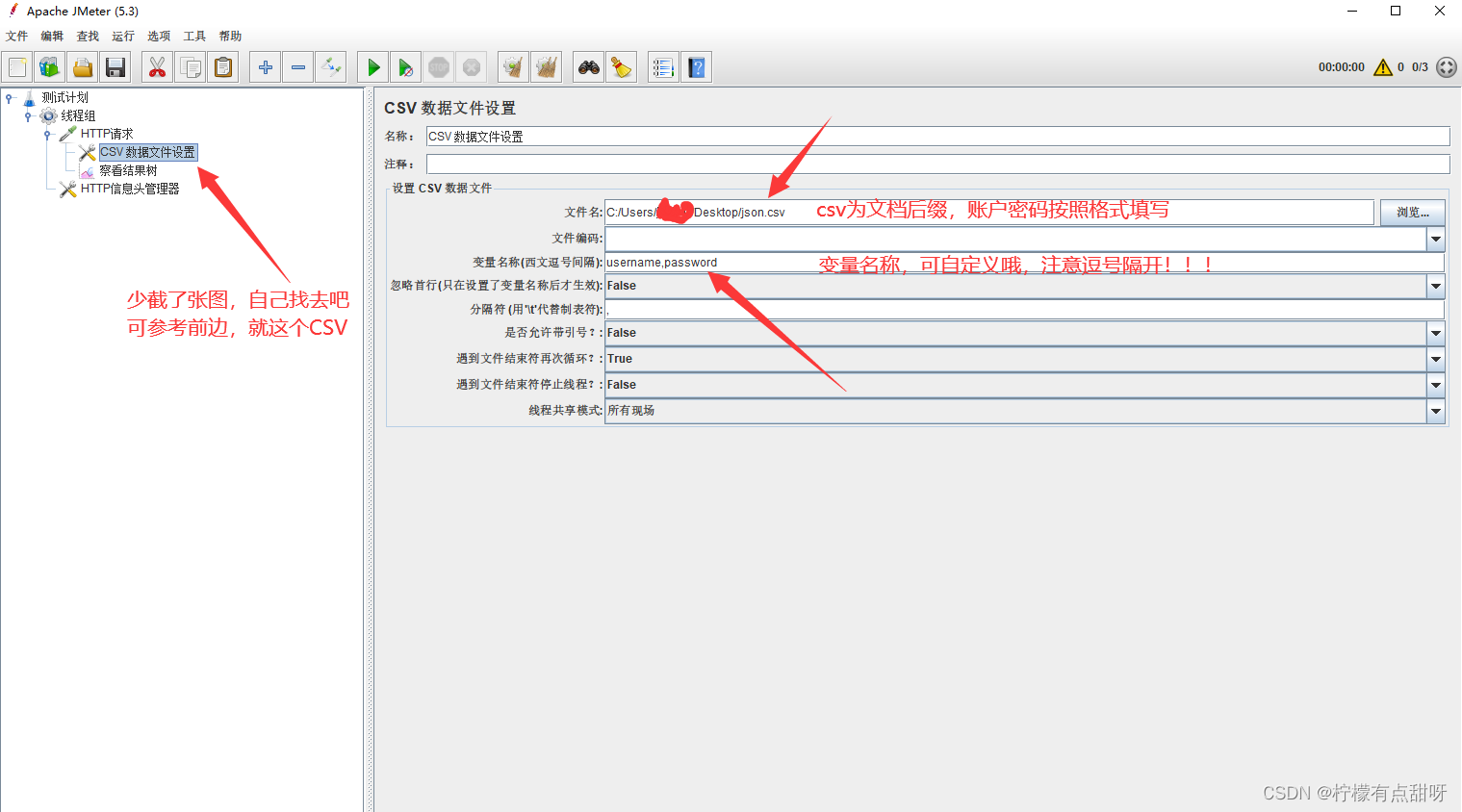
Task: Open the 查找 menu
Action: pos(88,37)
